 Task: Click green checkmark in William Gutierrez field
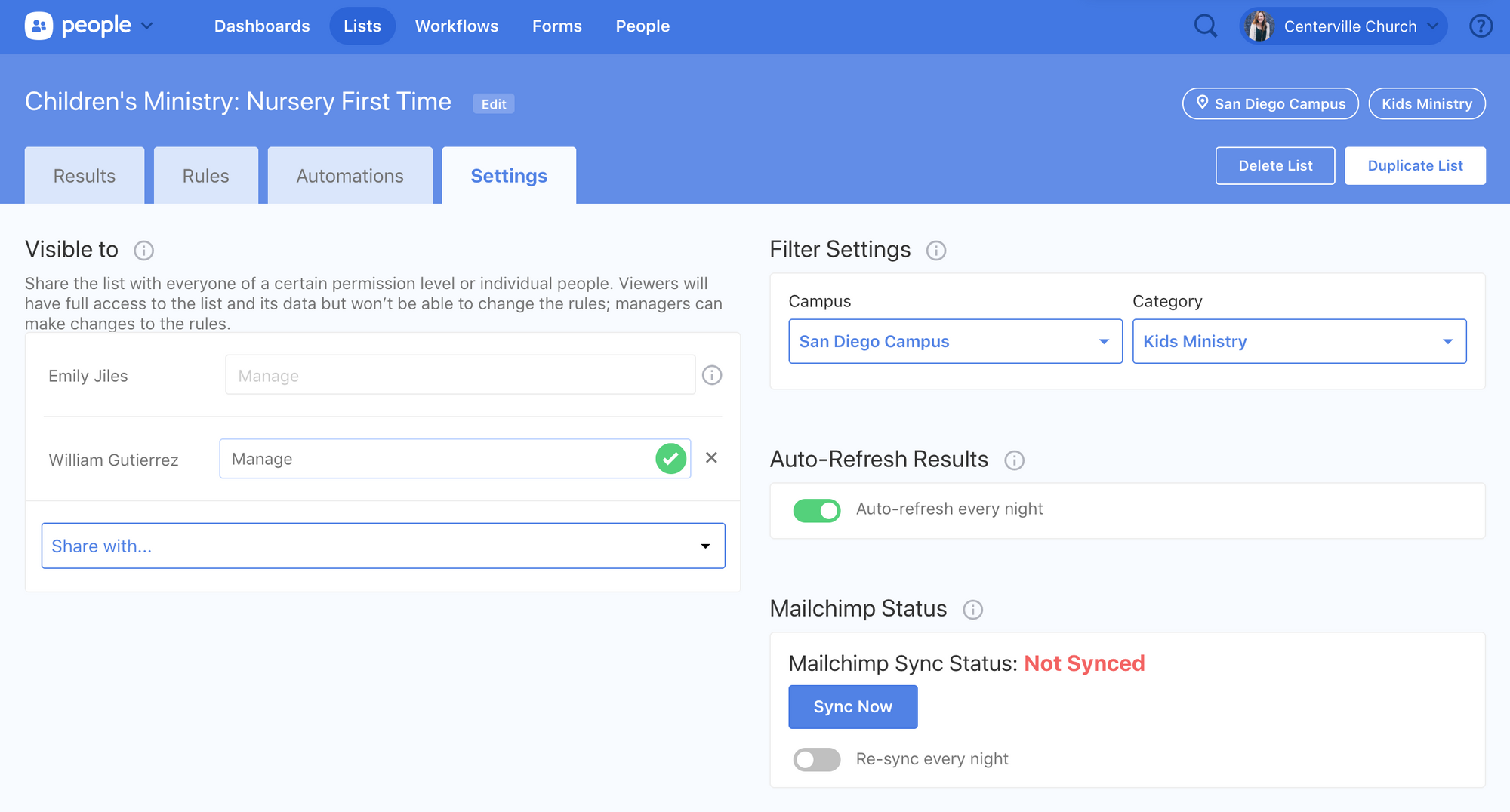(670, 459)
